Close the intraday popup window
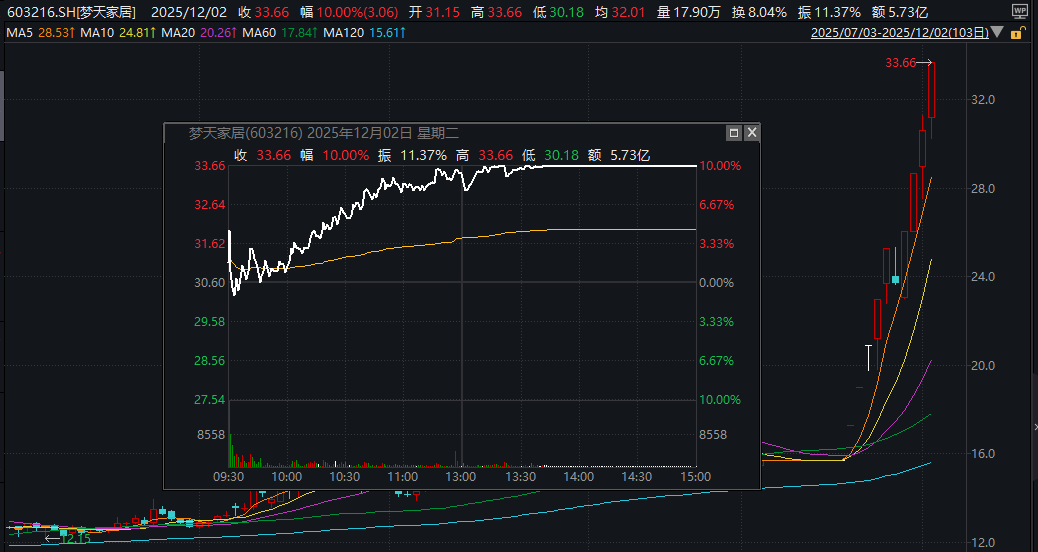The height and width of the screenshot is (552, 1038). 752,132
